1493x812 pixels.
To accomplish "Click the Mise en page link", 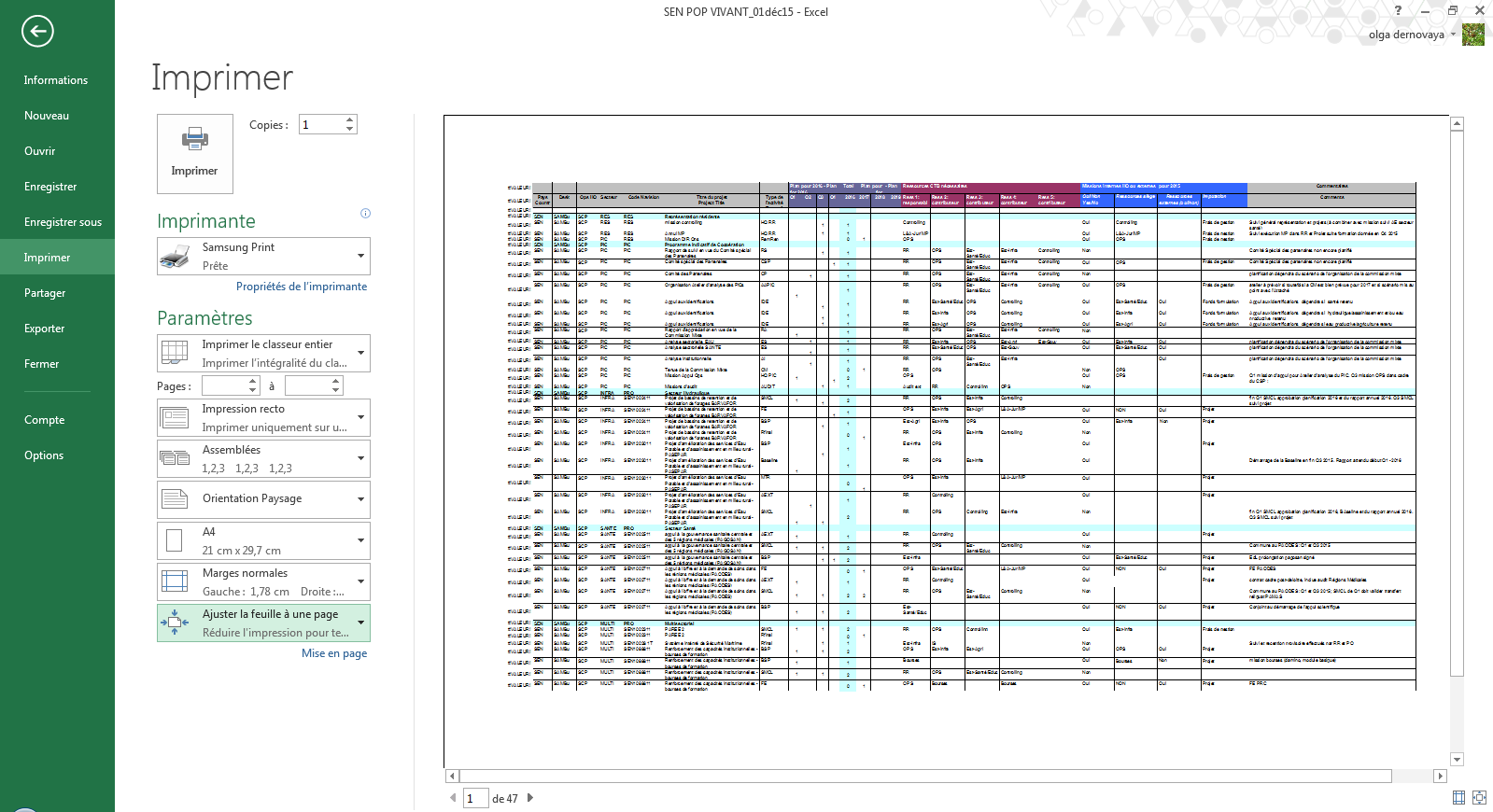I will (333, 653).
